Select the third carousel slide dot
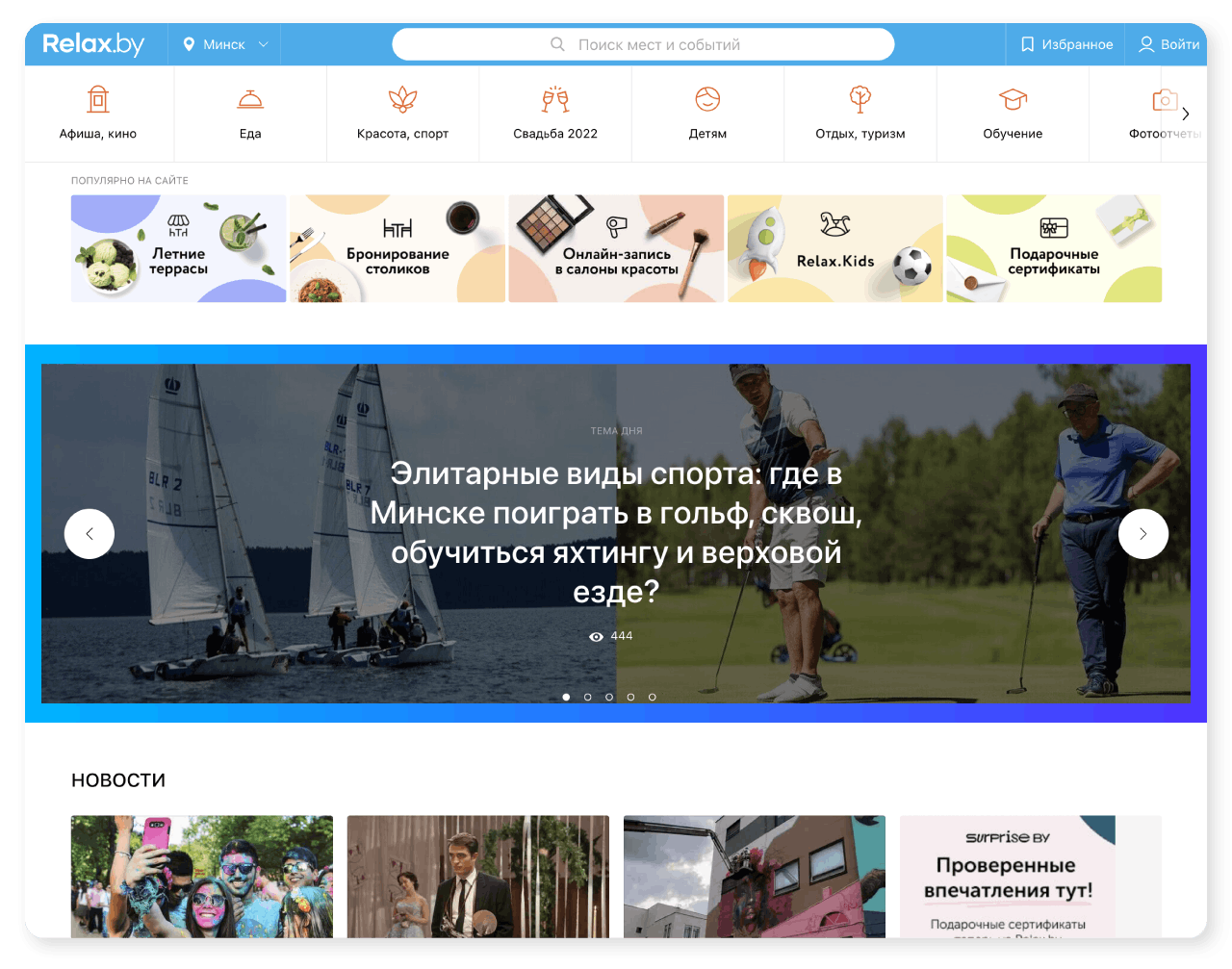This screenshot has height=969, width=1232. point(609,697)
